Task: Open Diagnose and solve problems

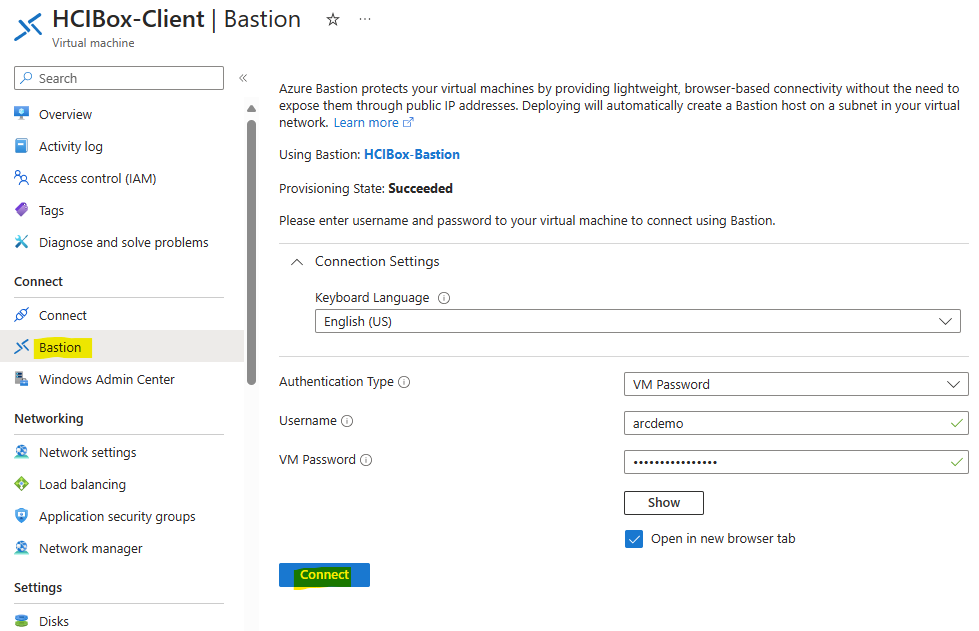Action: point(124,242)
